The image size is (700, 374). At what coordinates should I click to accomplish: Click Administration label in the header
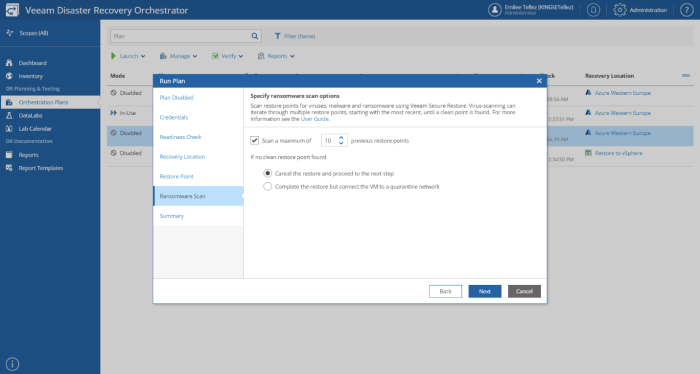coord(648,10)
